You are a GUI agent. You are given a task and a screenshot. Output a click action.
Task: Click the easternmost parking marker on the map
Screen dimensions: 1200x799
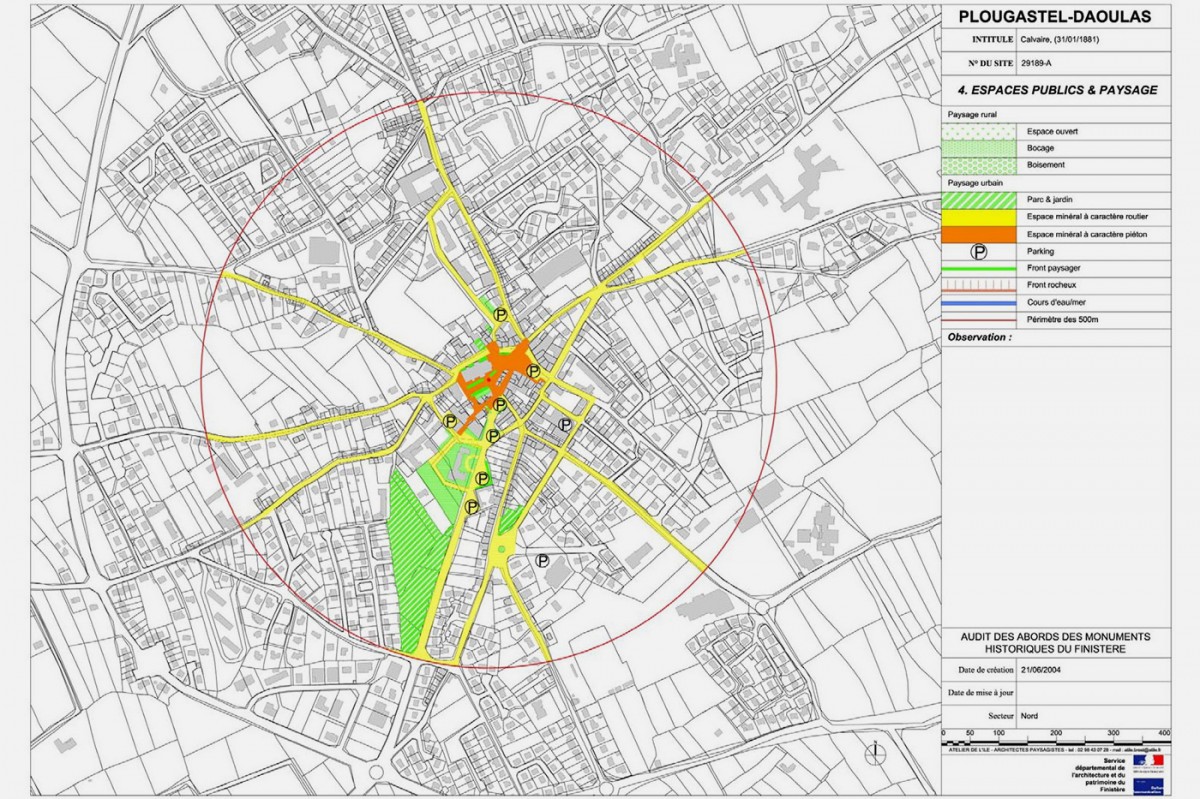[565, 424]
